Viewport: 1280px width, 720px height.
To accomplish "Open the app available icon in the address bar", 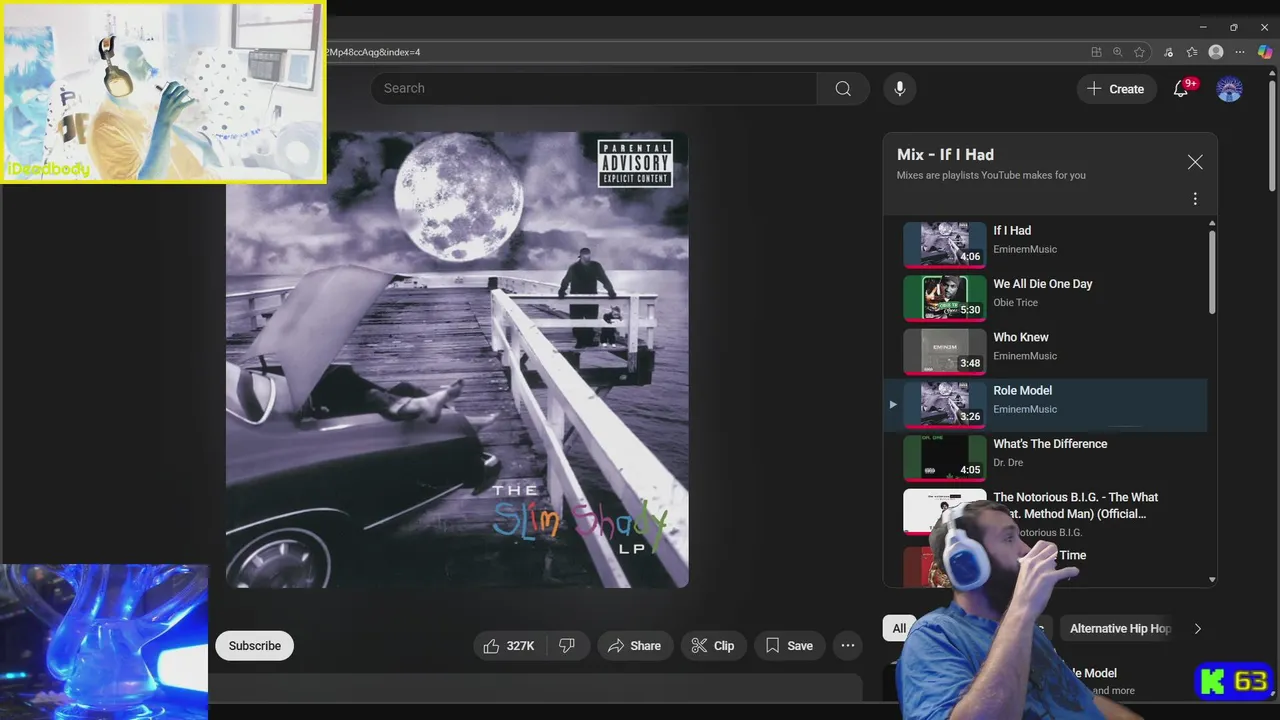I will (x=1097, y=52).
